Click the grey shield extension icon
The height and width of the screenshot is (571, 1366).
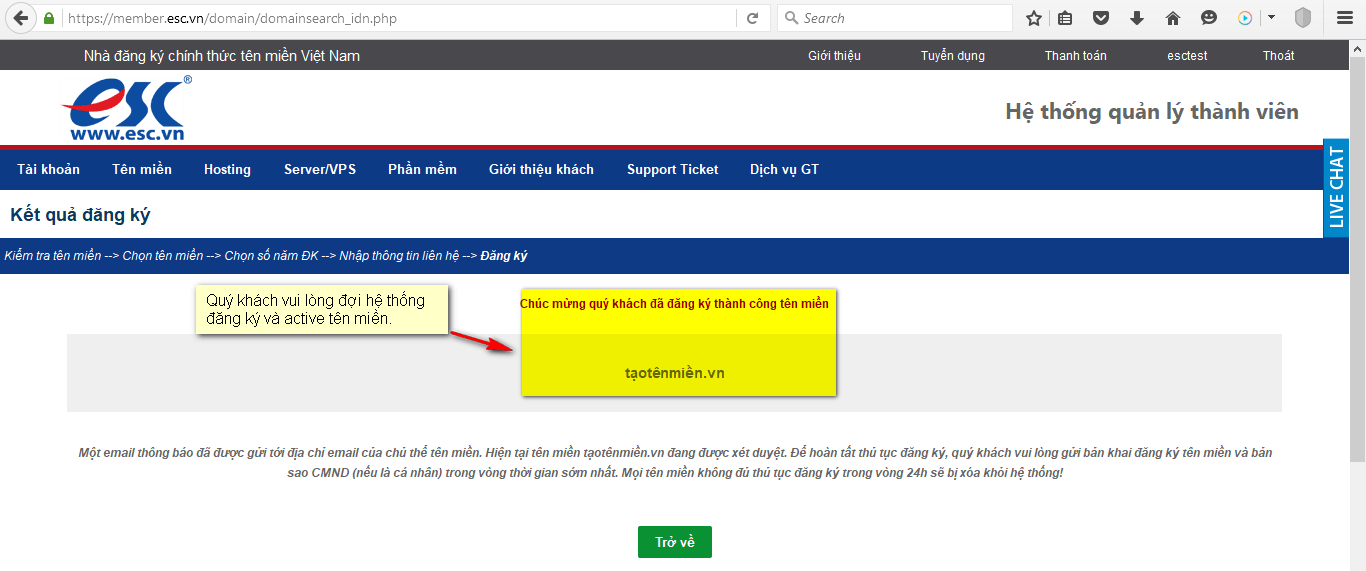(1303, 18)
